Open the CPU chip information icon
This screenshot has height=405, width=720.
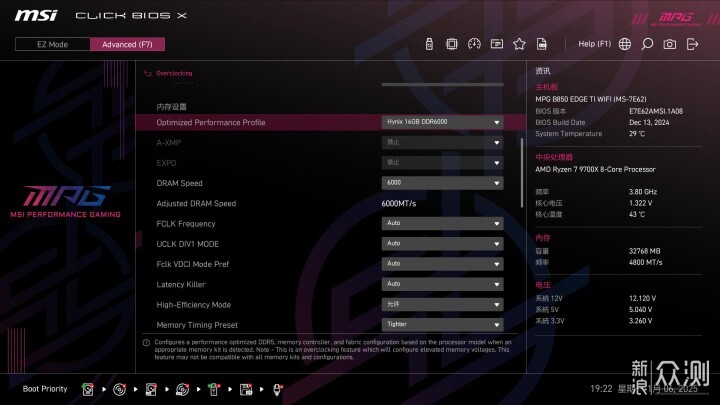[452, 44]
